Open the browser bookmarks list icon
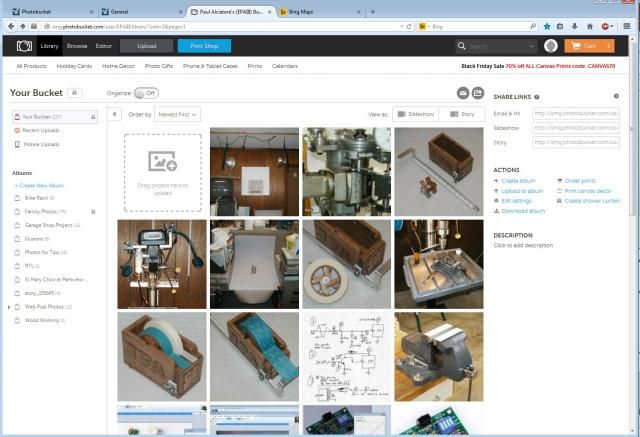 click(x=560, y=26)
